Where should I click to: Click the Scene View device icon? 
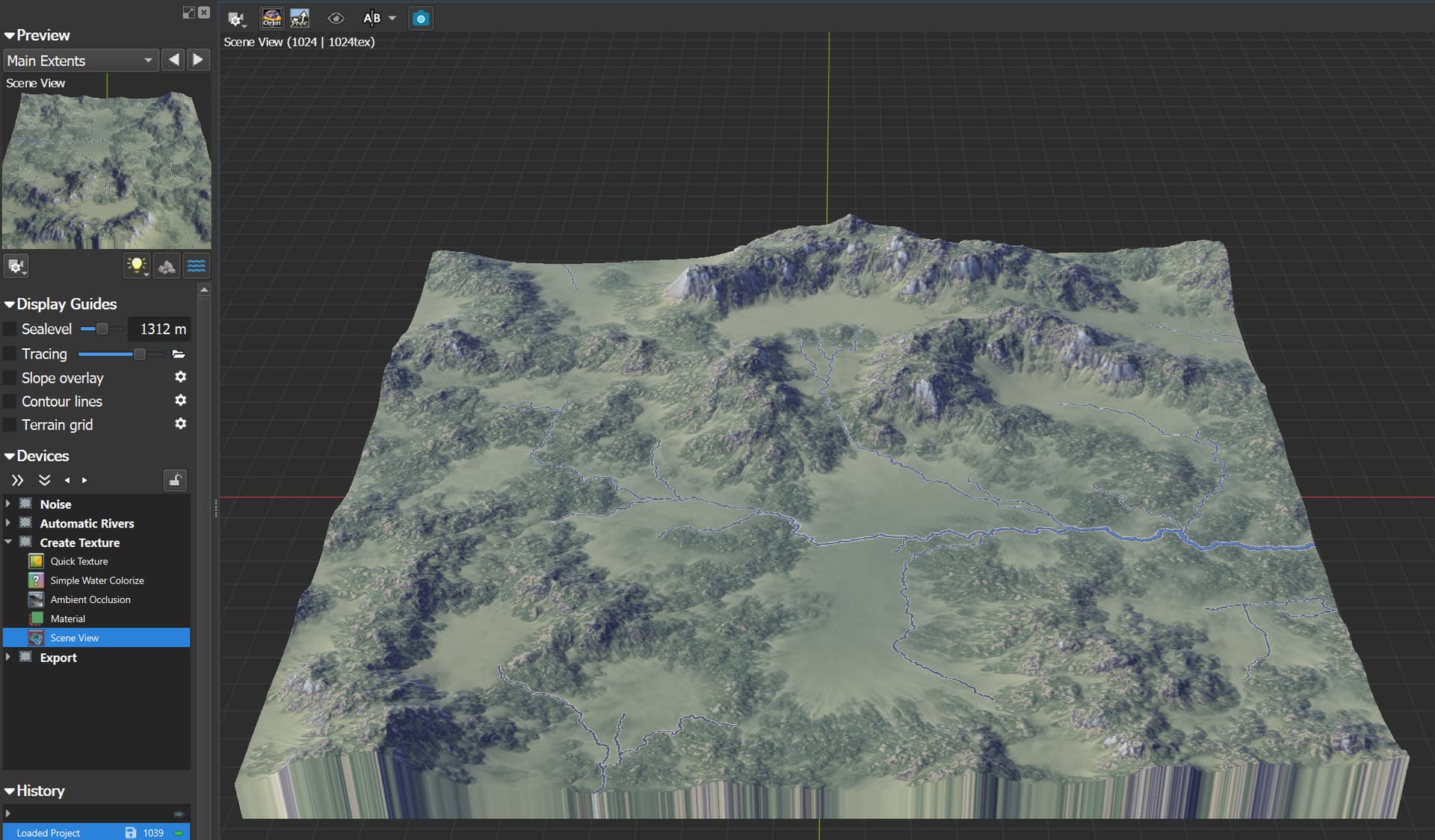36,637
